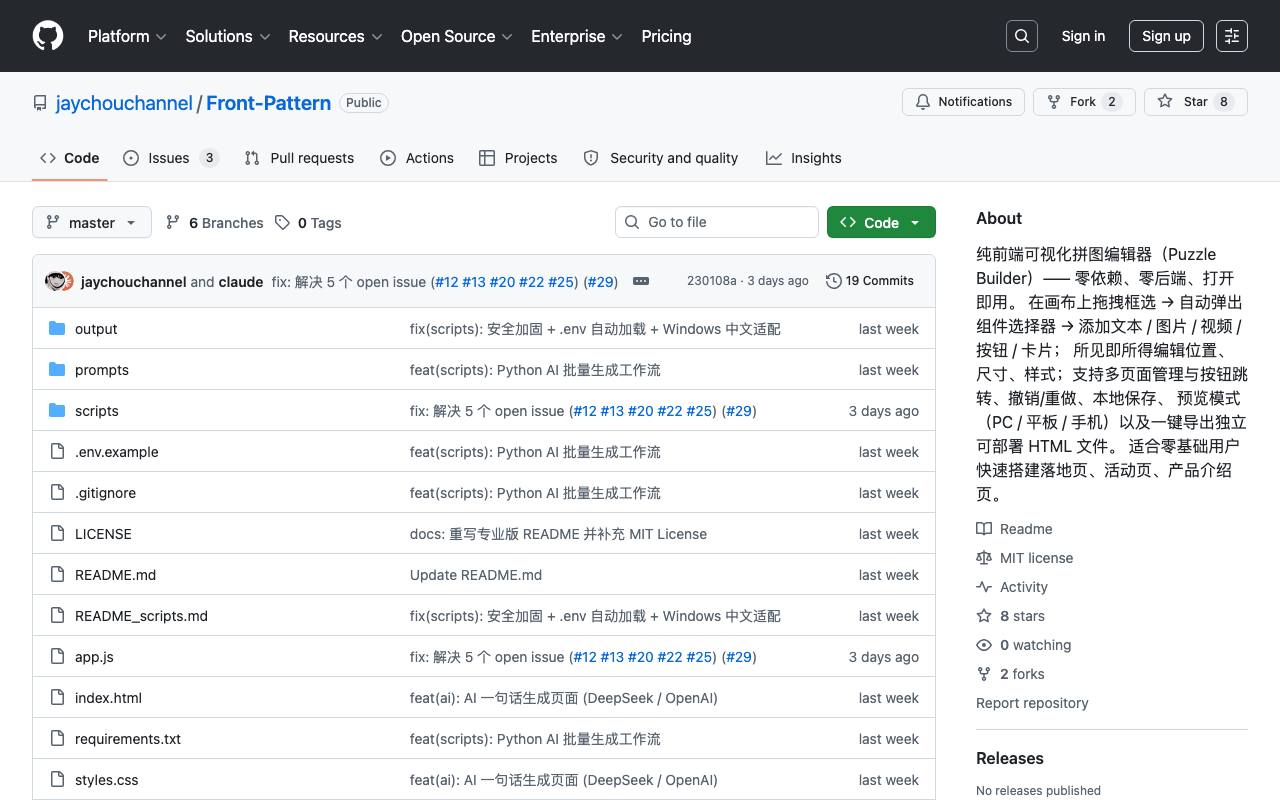Open the prompts folder

click(x=102, y=370)
